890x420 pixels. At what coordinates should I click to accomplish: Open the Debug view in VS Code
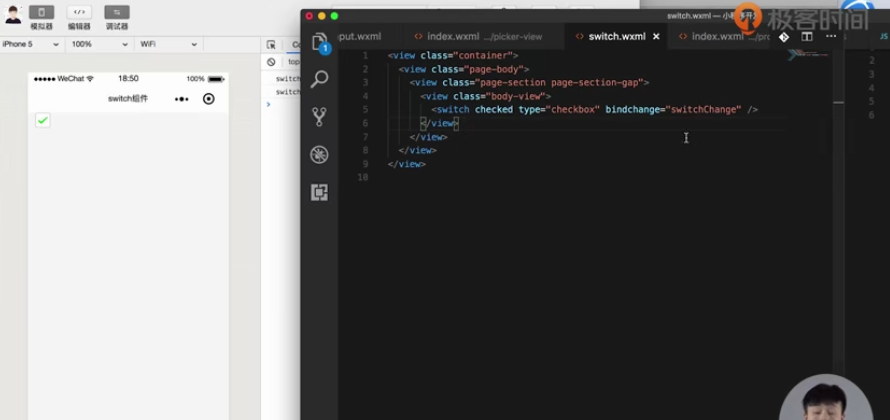coord(320,154)
